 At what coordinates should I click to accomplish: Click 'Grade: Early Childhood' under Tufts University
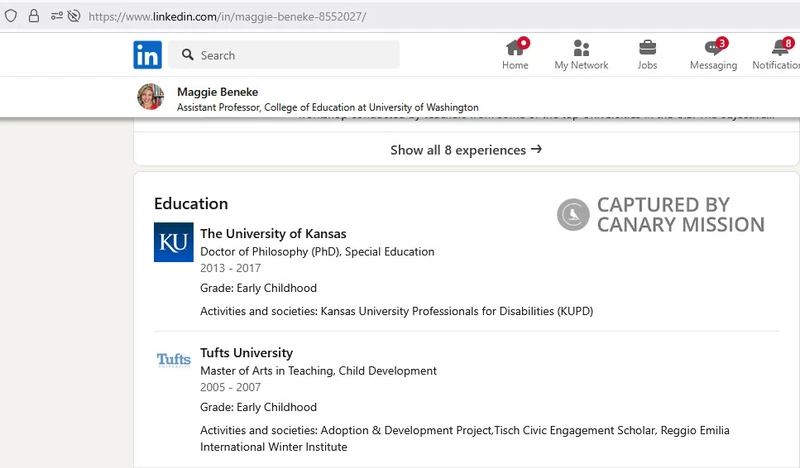pyautogui.click(x=258, y=407)
